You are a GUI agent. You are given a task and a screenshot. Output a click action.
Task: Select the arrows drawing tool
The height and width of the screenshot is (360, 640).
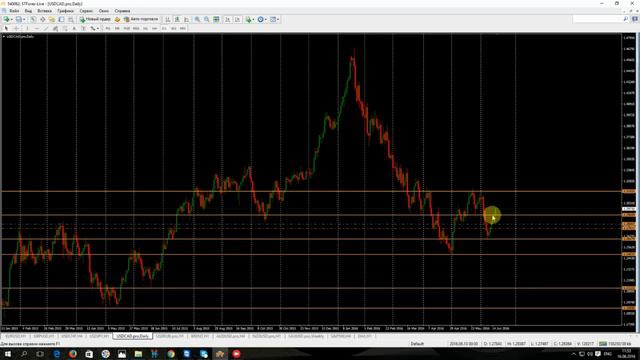pyautogui.click(x=93, y=28)
